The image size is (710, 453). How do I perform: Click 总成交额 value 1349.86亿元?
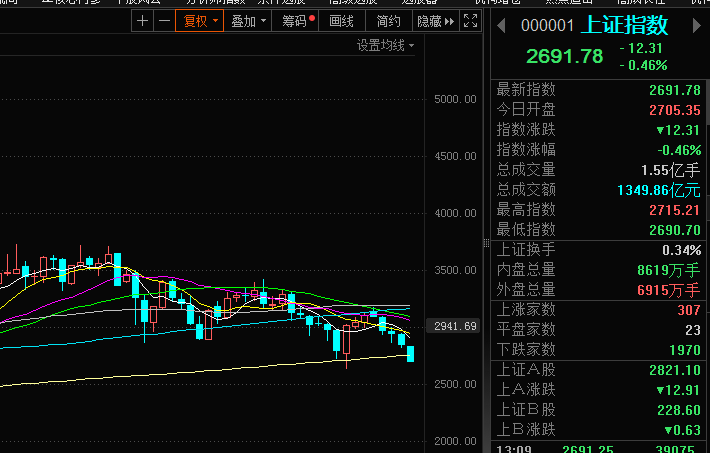tap(659, 190)
